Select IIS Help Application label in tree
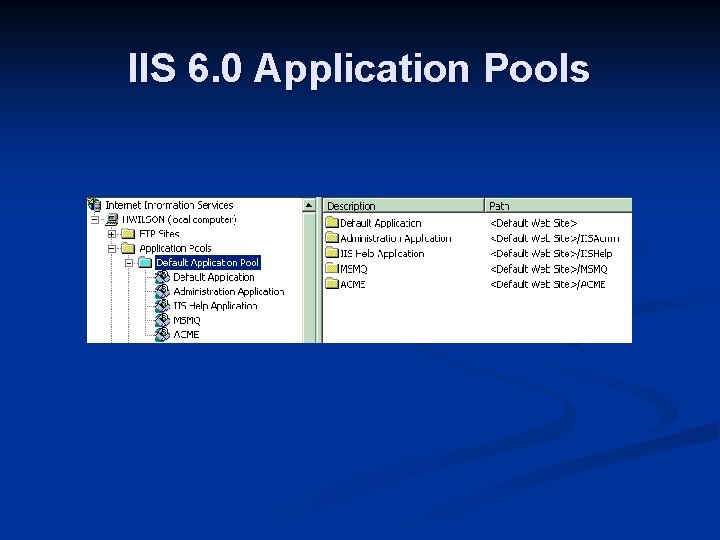The width and height of the screenshot is (720, 540). [x=215, y=306]
